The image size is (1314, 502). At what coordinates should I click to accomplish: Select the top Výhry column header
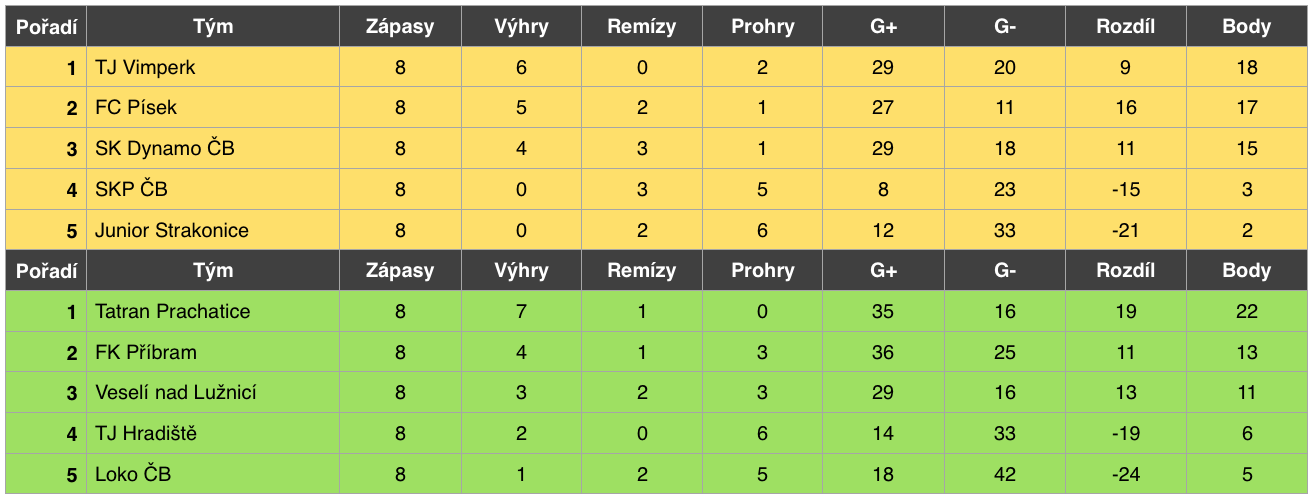click(521, 26)
